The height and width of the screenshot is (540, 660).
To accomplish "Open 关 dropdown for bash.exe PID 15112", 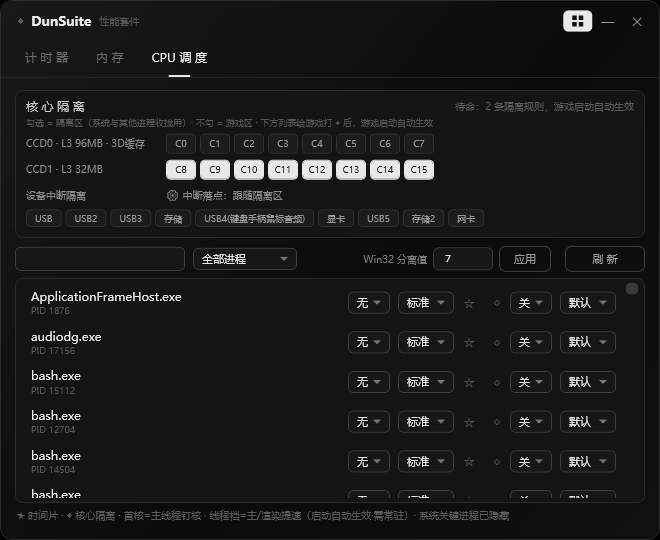I will [531, 382].
